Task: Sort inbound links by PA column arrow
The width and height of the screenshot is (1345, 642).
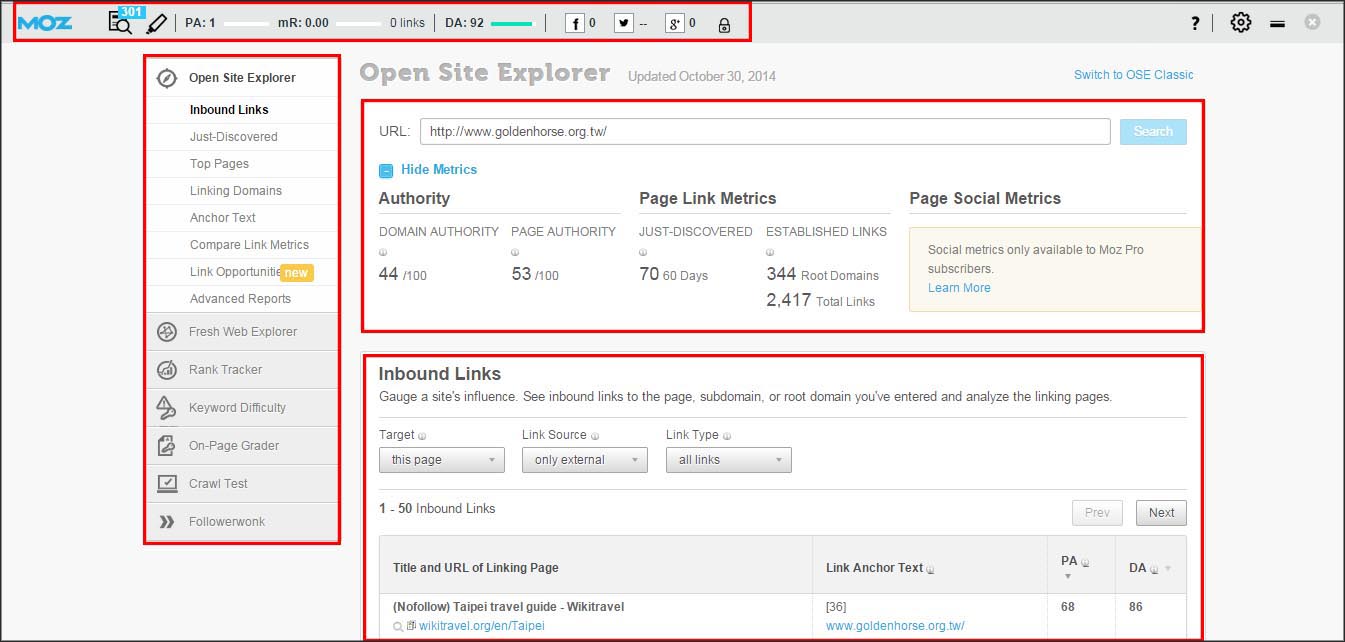Action: [x=1068, y=576]
